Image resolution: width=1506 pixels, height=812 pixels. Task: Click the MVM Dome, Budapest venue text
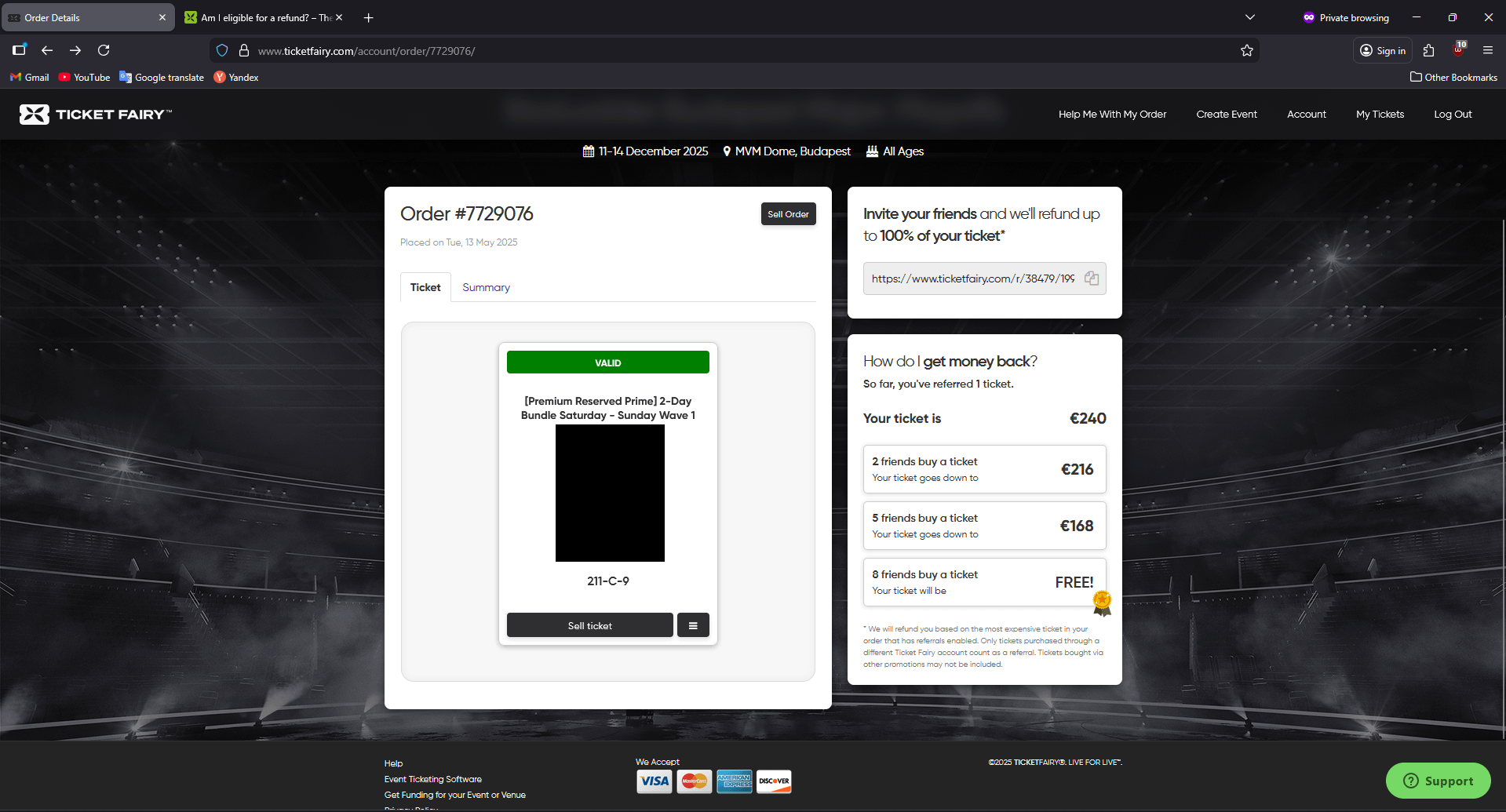[x=793, y=151]
